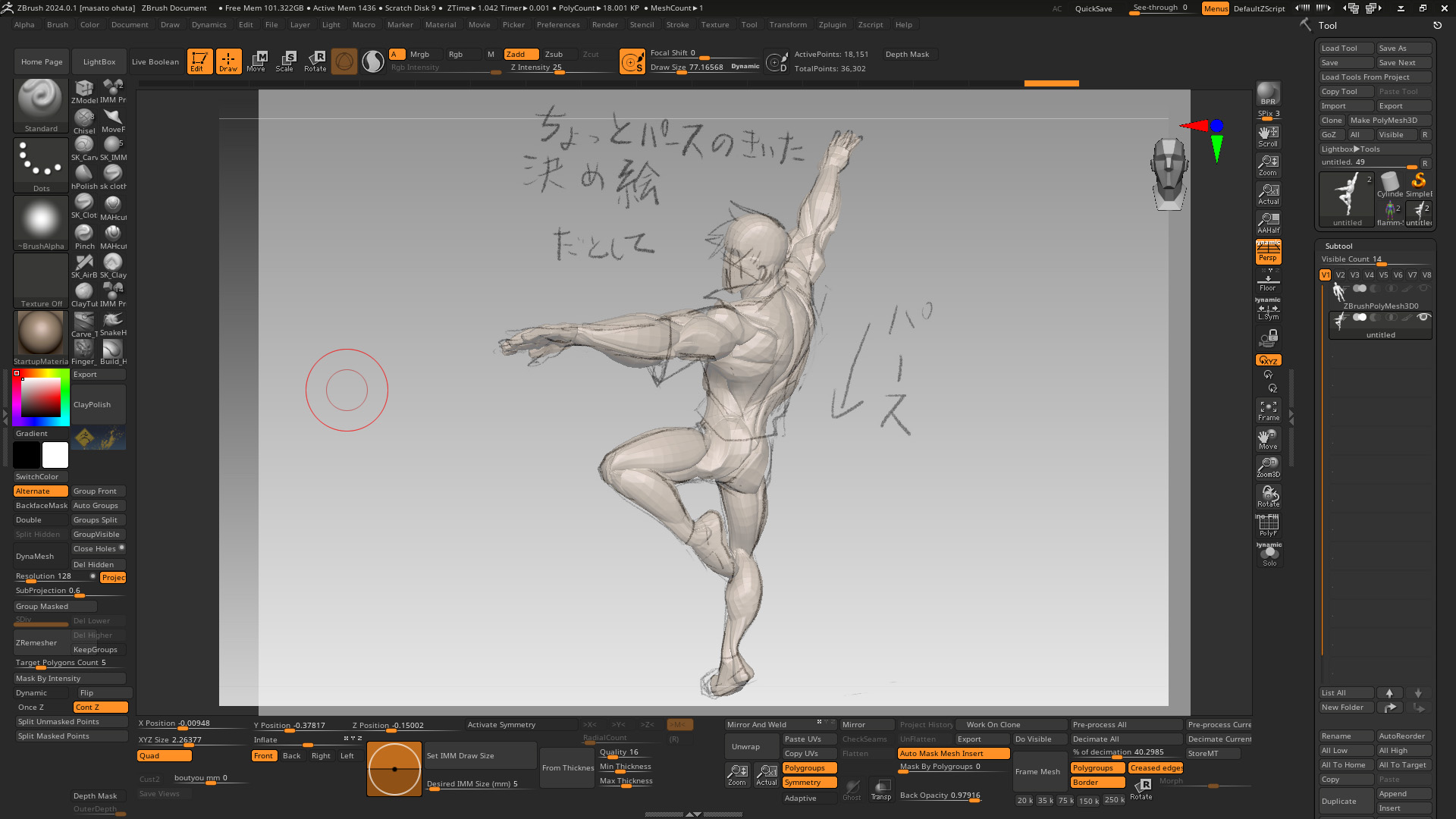Image resolution: width=1456 pixels, height=819 pixels.
Task: Collapse the Tool palette header
Action: (1328, 25)
